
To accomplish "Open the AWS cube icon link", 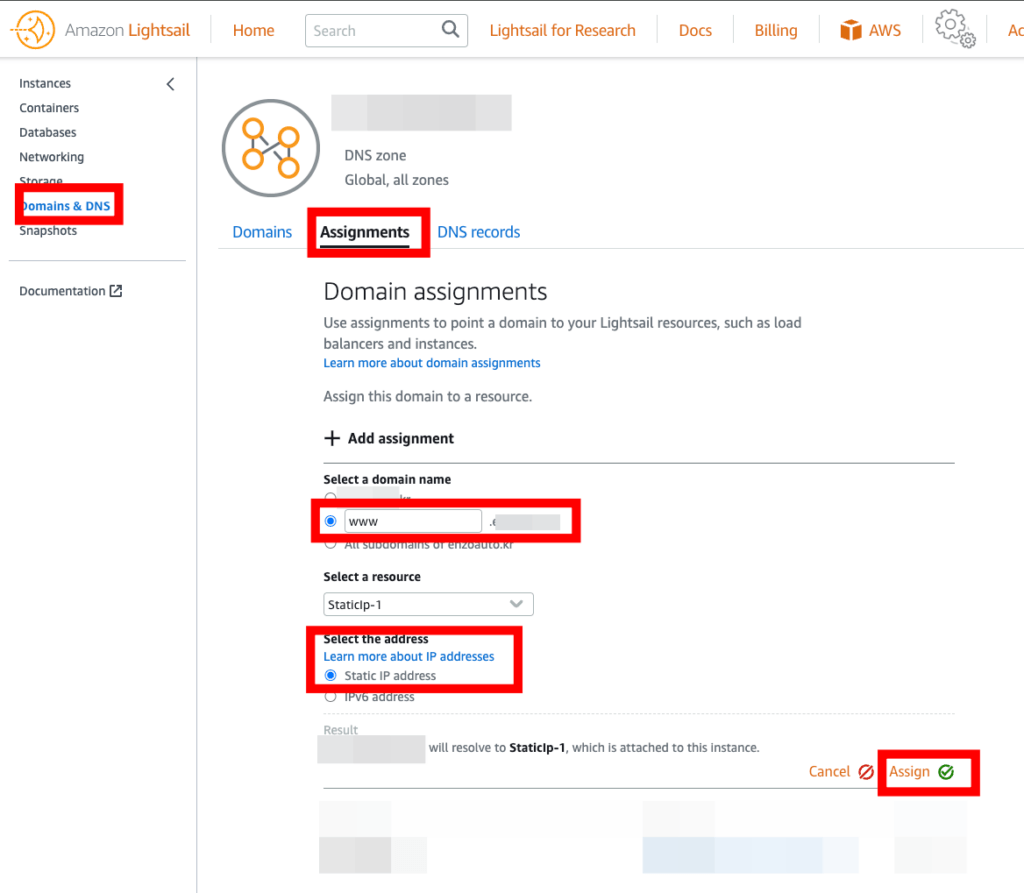I will click(851, 30).
